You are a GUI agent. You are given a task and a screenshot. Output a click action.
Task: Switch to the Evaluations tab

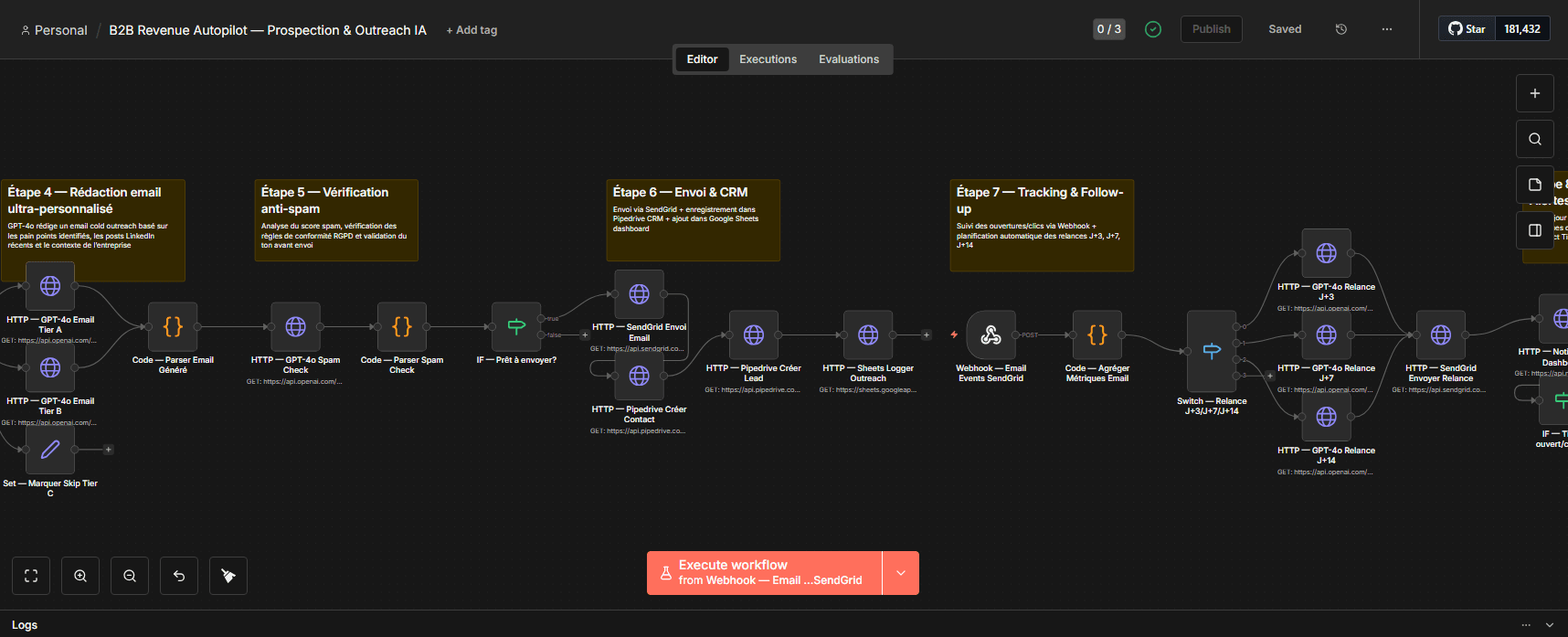tap(849, 59)
